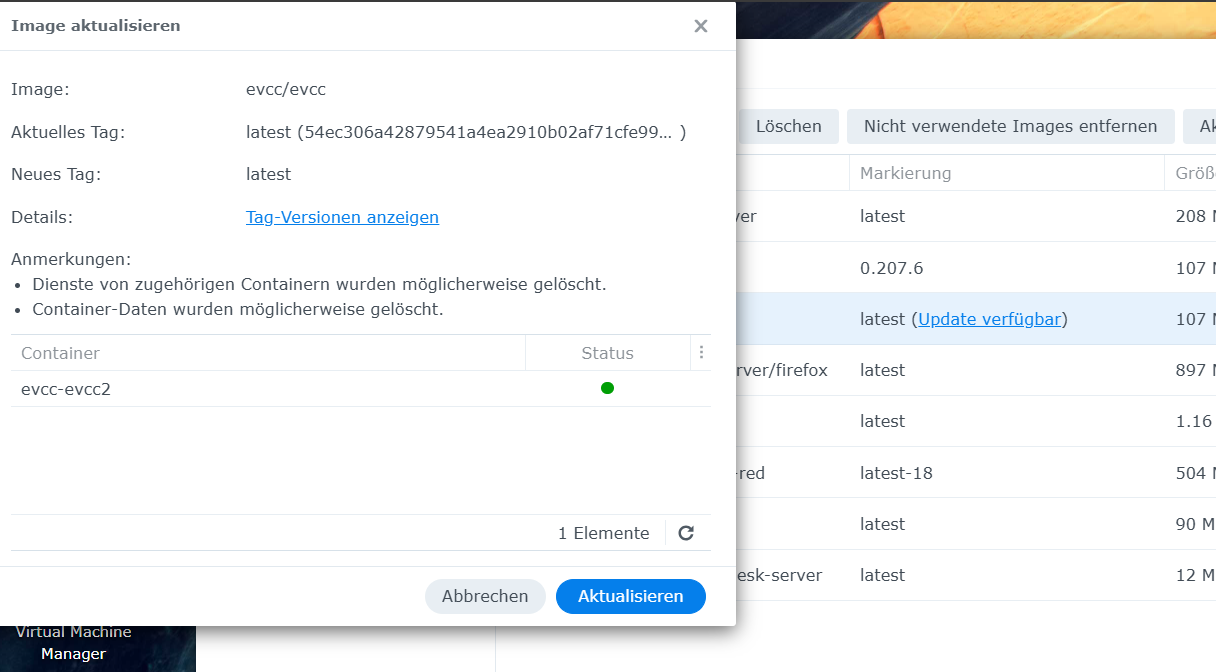The width and height of the screenshot is (1216, 672).
Task: Click the Update verfügbar link
Action: pyautogui.click(x=992, y=319)
